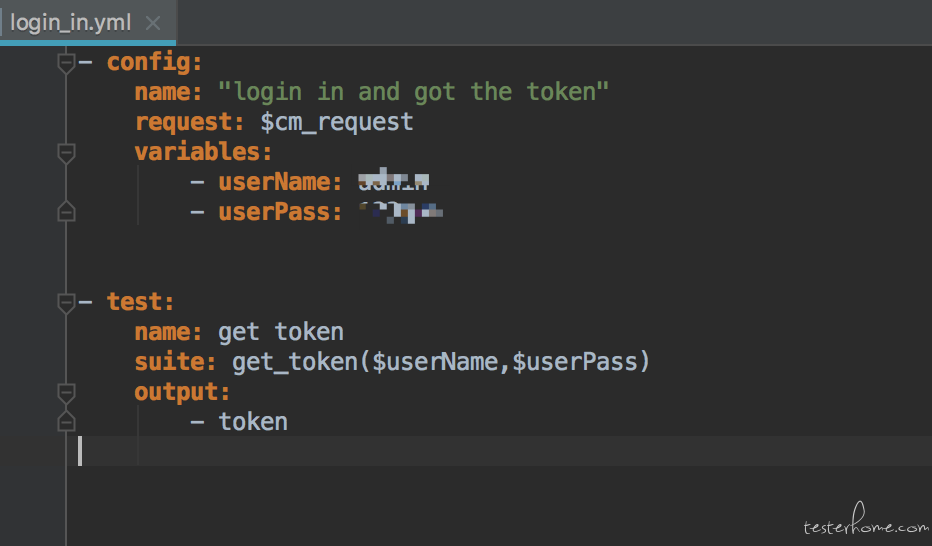Click the variables key text

click(x=203, y=152)
